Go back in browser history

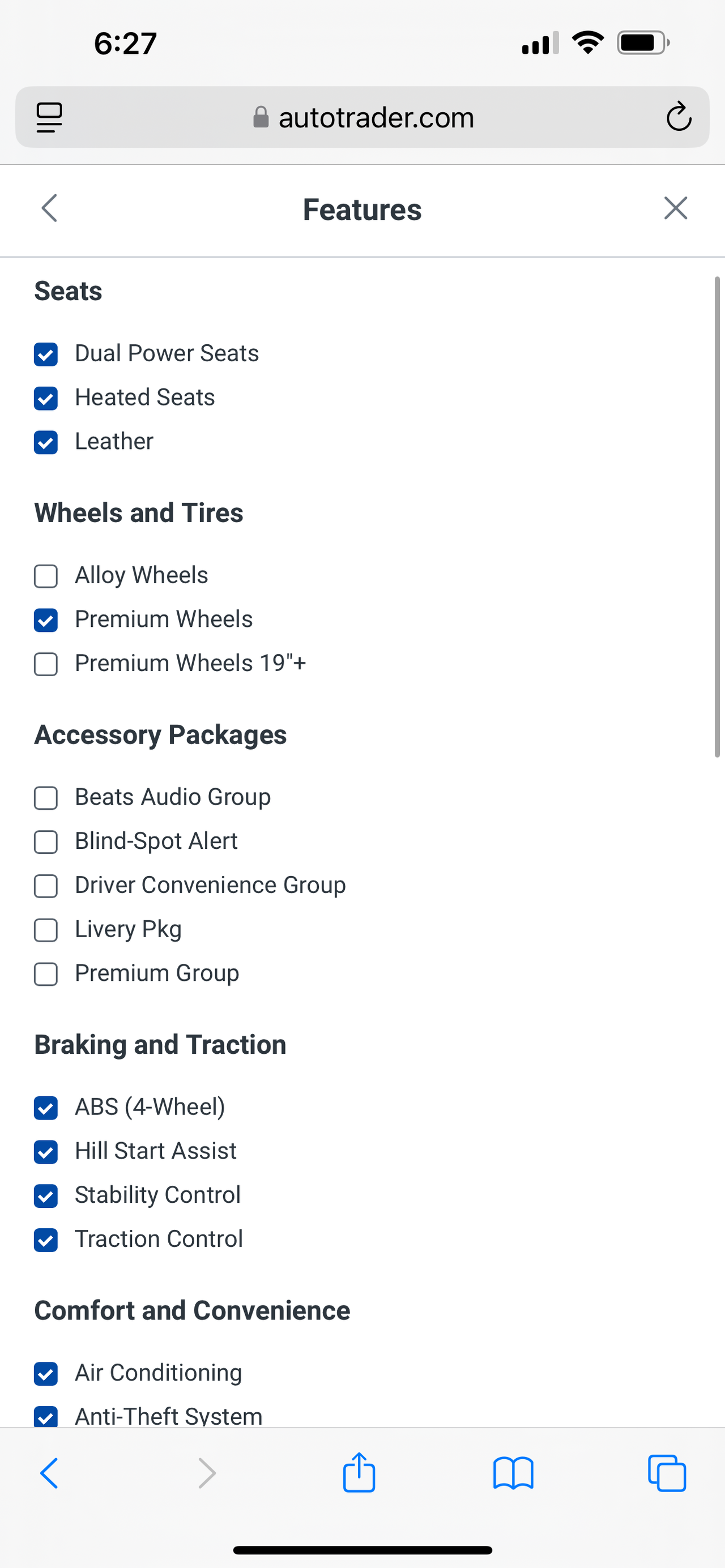49,1472
